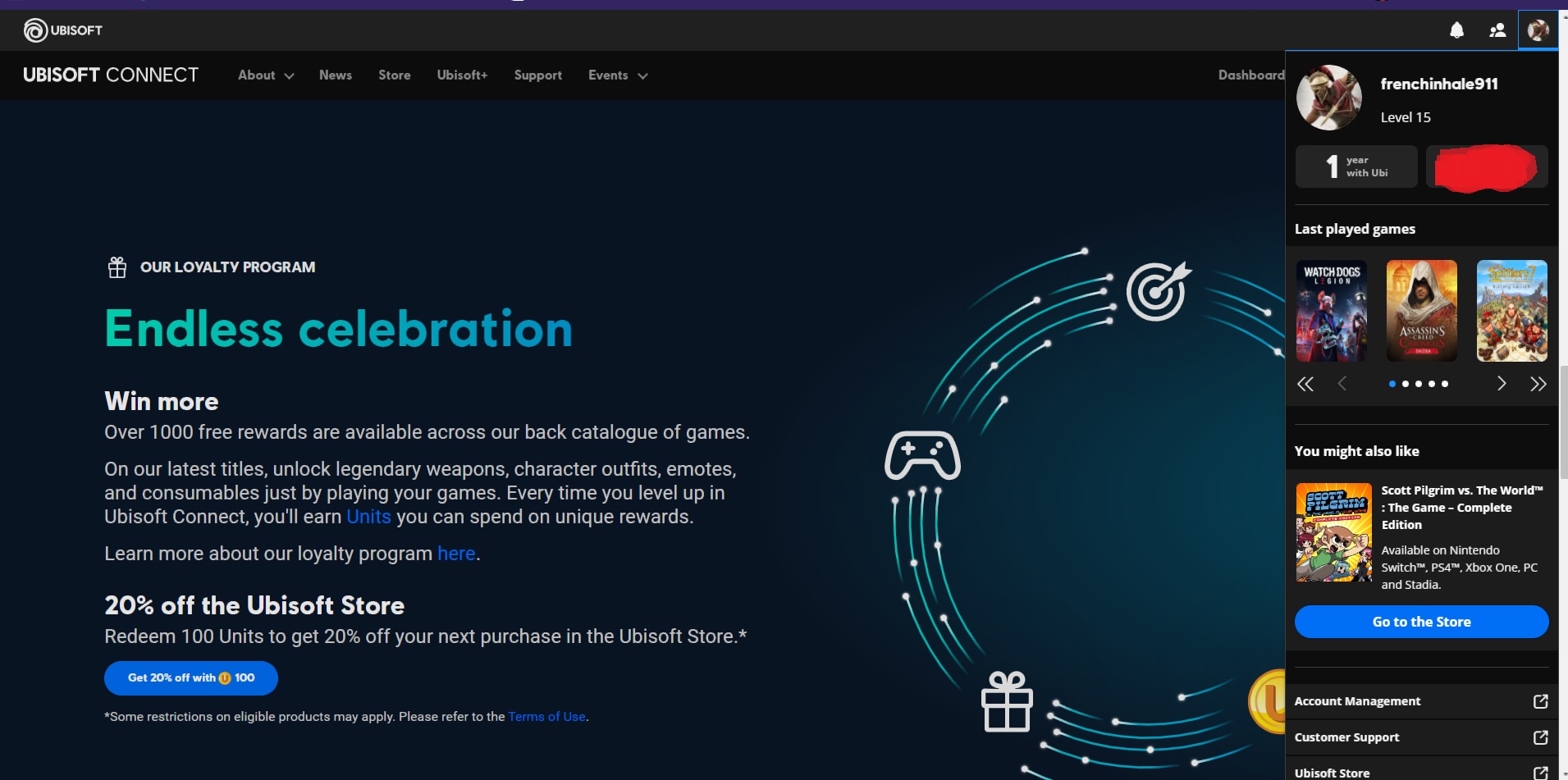Select The Settlers 7 game thumbnail
Viewport: 1568px width, 780px height.
(x=1512, y=311)
